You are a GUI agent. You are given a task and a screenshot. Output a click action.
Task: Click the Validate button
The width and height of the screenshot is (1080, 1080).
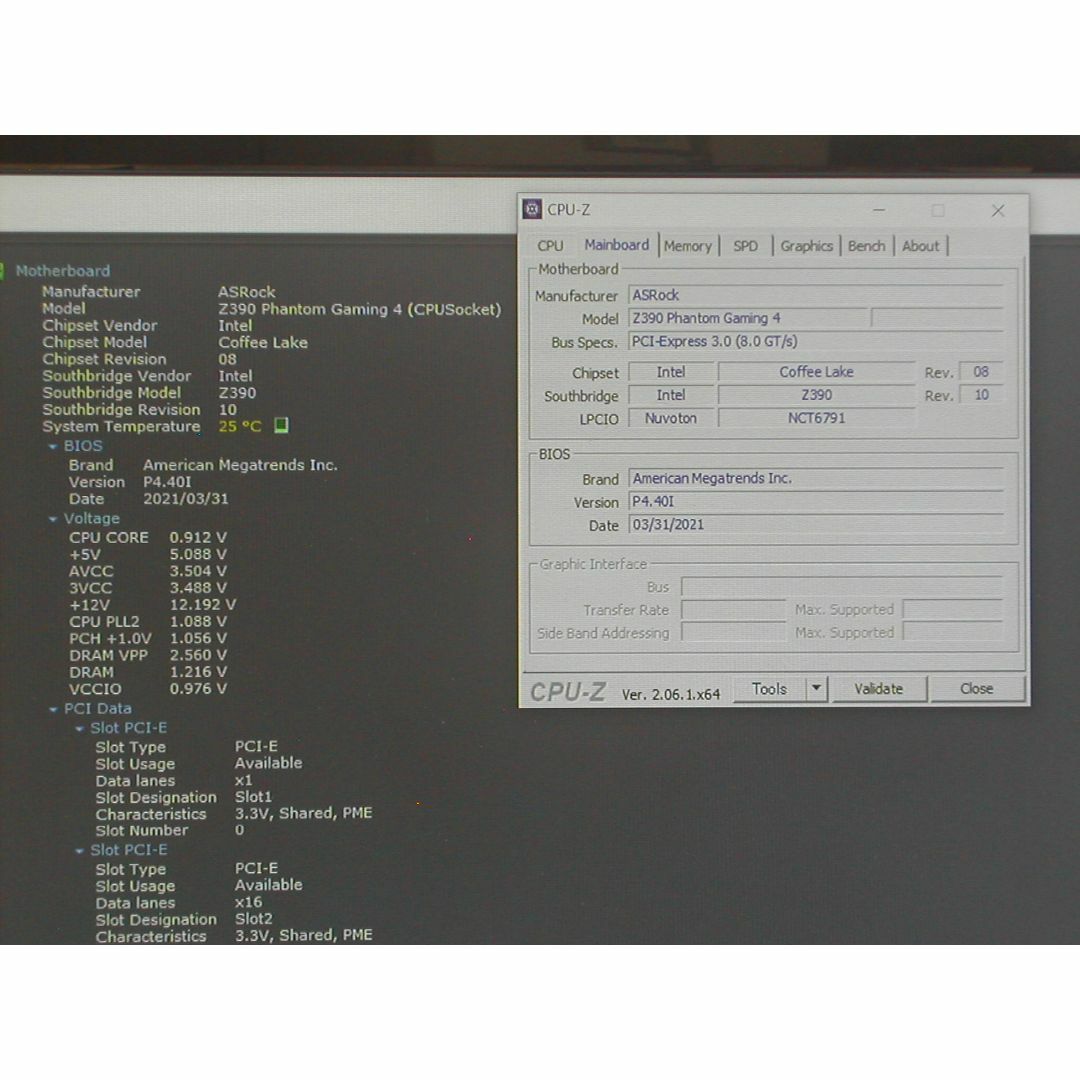point(879,689)
